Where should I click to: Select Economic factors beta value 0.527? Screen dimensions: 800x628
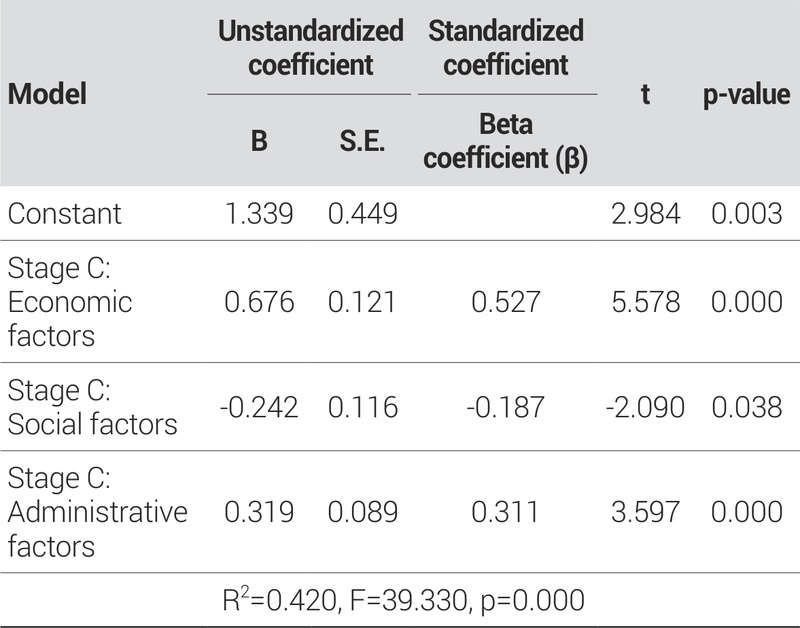pos(505,303)
